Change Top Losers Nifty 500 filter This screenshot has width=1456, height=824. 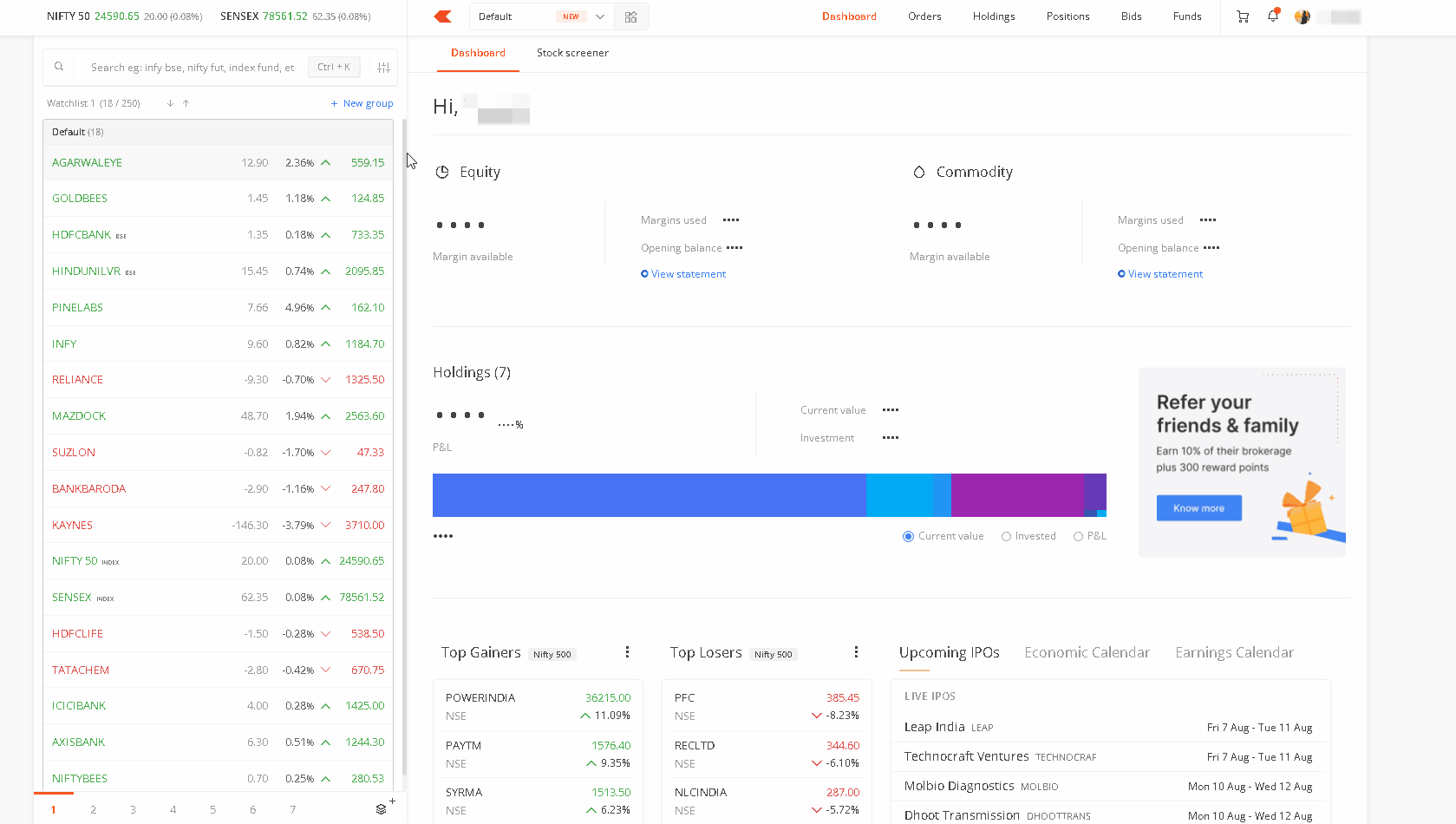tap(774, 655)
